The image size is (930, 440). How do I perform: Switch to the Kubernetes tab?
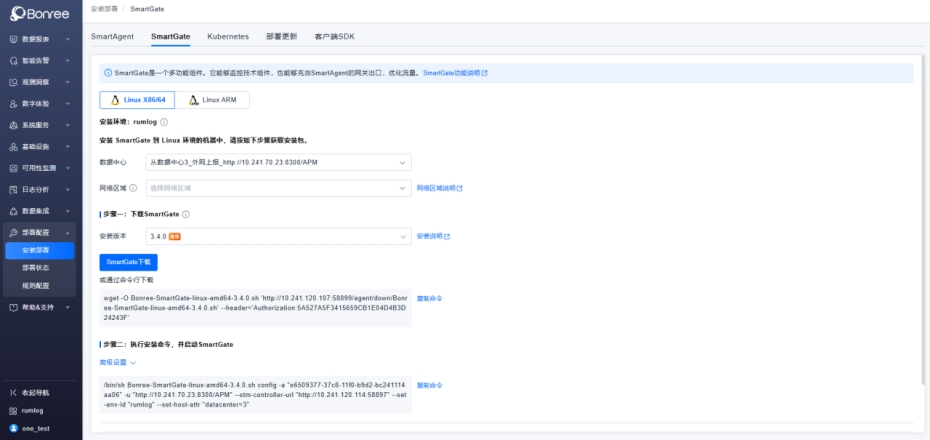click(x=228, y=36)
